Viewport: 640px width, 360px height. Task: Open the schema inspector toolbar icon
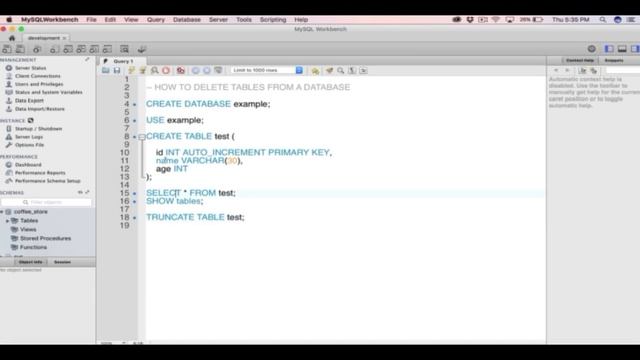pos(37,49)
